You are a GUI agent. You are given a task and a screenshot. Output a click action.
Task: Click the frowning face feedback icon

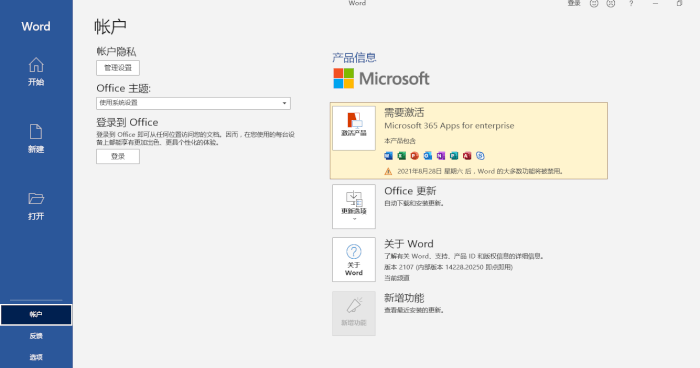tap(611, 4)
